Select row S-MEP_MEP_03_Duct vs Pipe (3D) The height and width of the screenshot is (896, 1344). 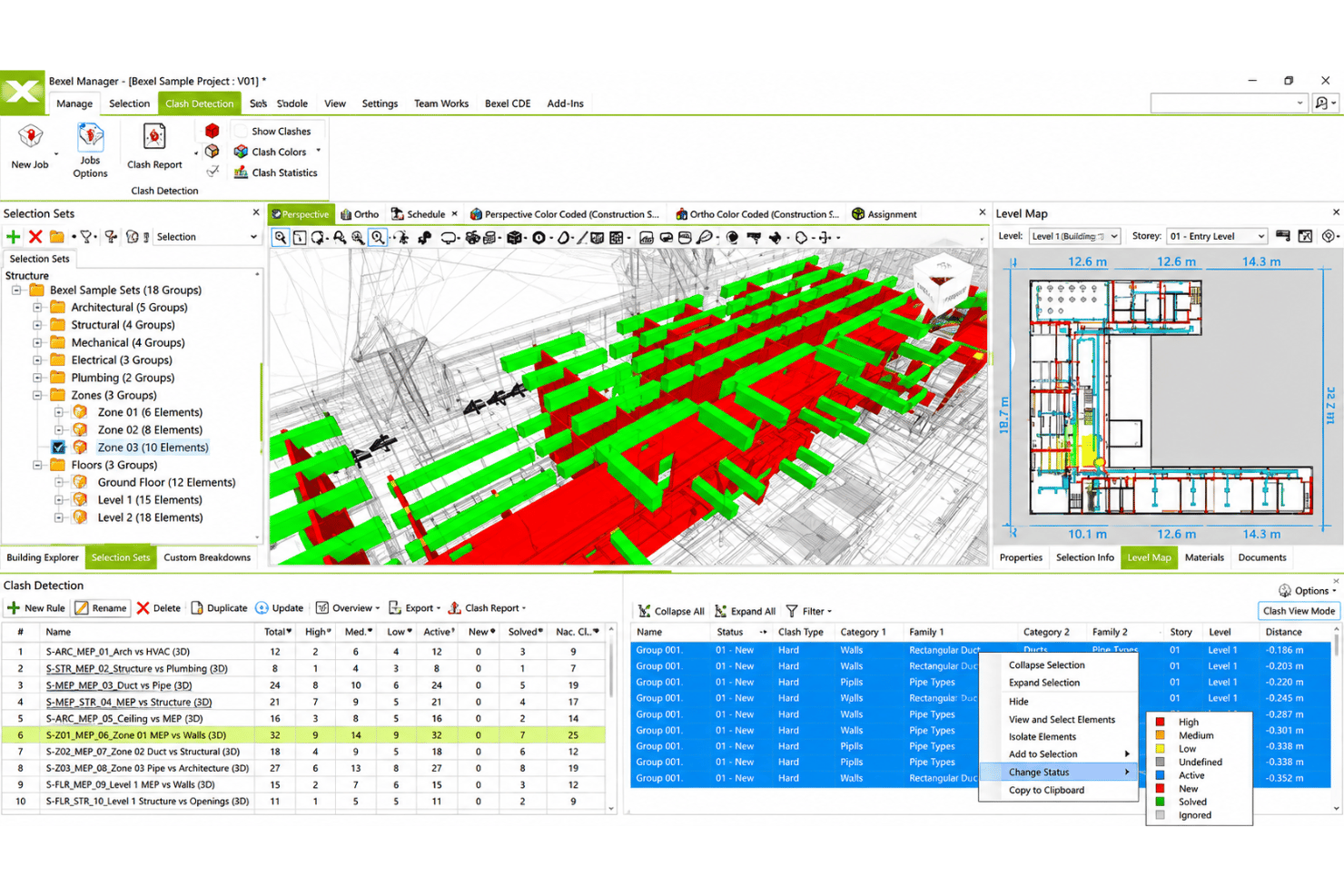304,685
